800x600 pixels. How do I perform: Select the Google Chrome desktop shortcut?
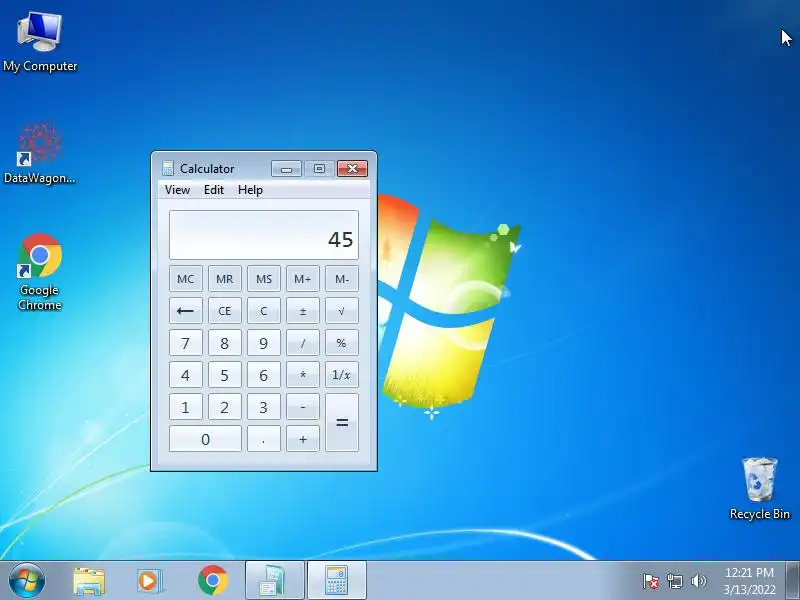pyautogui.click(x=40, y=272)
